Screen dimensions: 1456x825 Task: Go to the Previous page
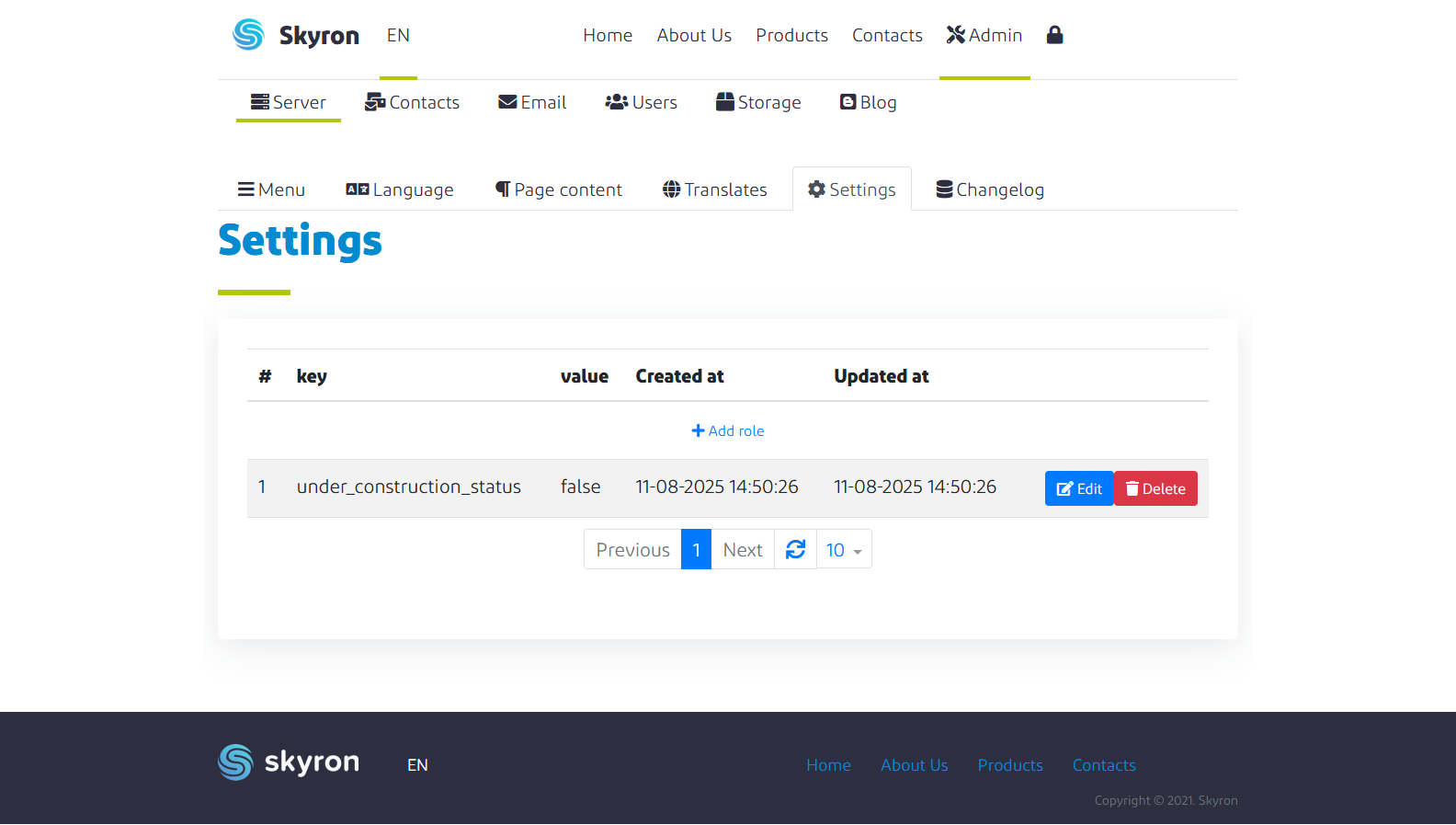pos(632,549)
